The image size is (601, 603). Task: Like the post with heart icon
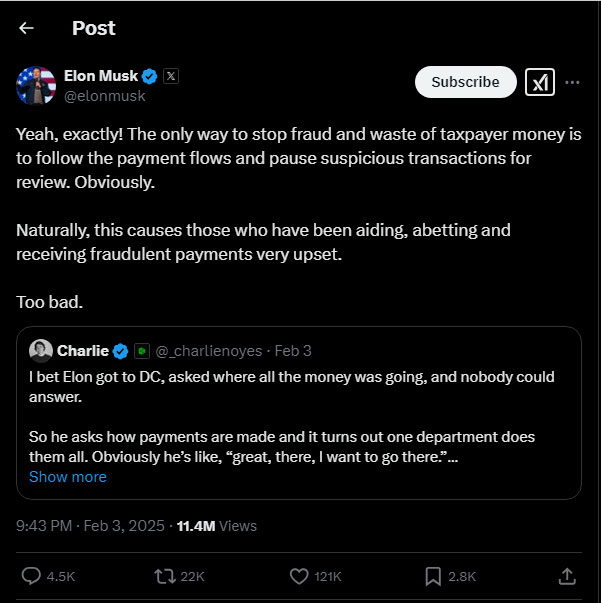(x=298, y=576)
